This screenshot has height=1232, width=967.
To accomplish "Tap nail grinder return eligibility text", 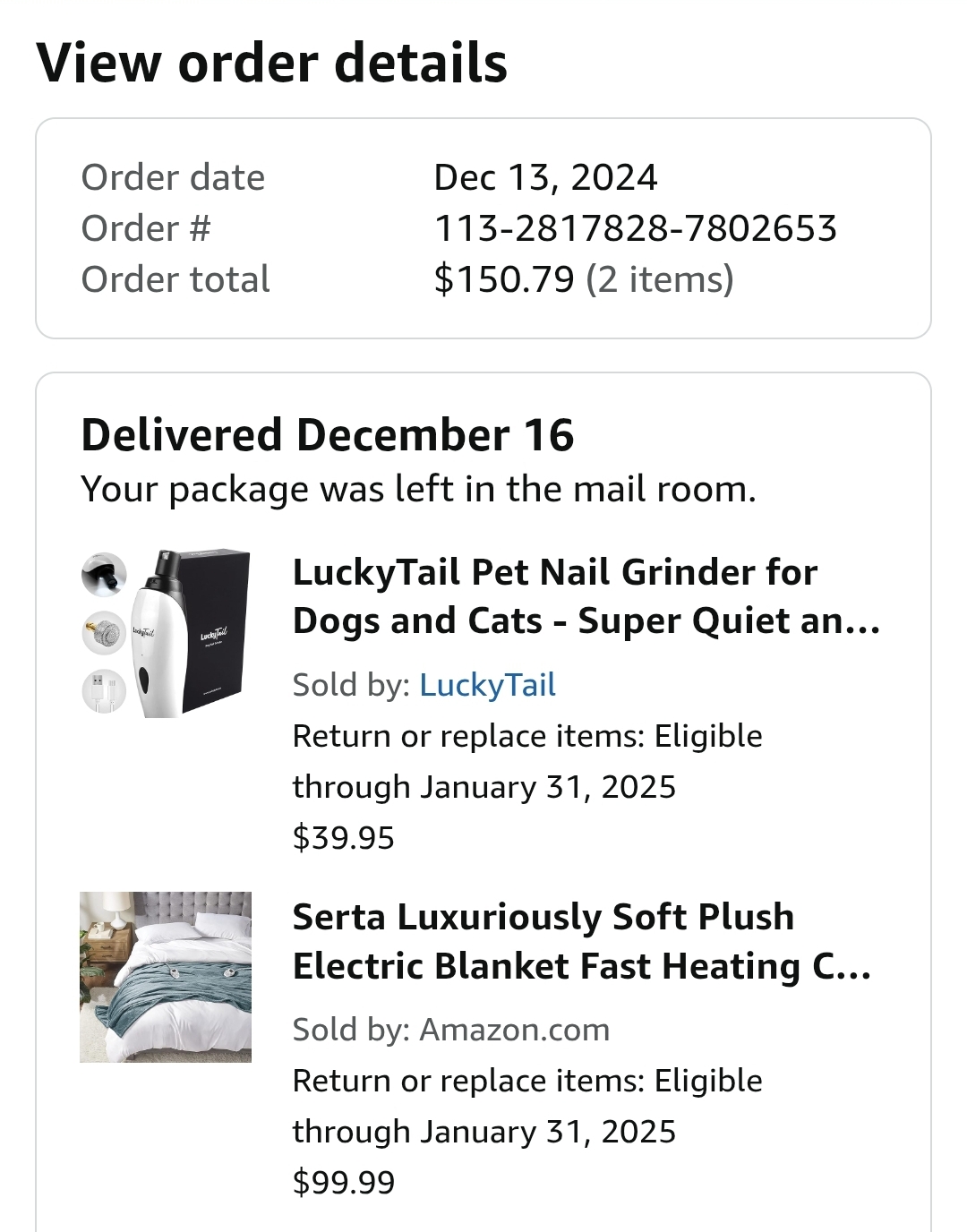I will (527, 761).
